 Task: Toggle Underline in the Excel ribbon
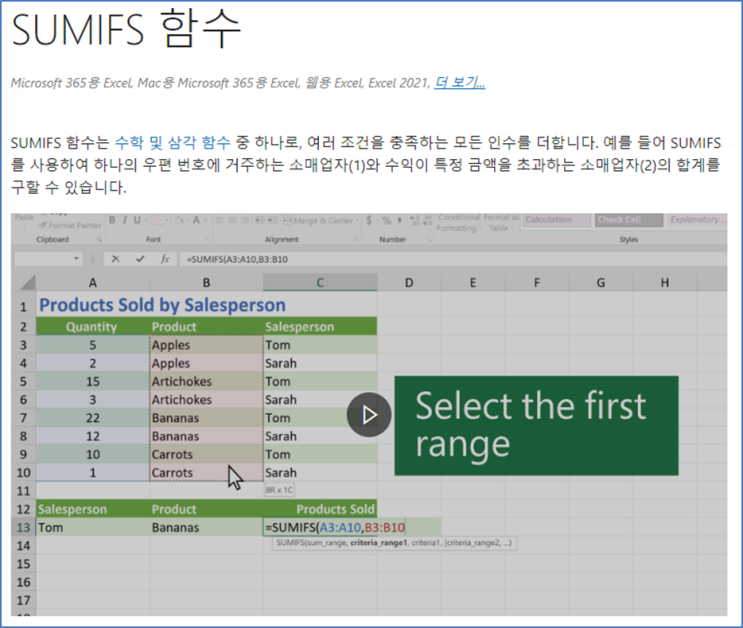137,220
